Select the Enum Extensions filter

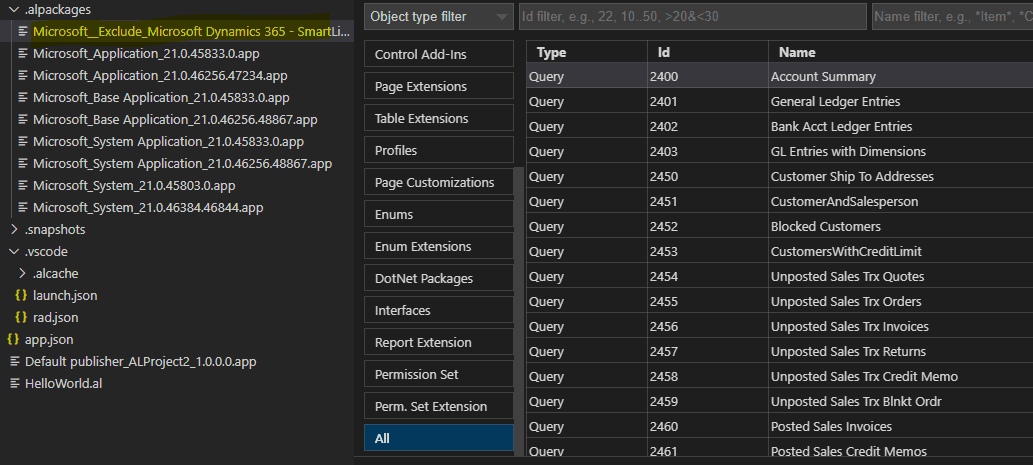tap(439, 246)
